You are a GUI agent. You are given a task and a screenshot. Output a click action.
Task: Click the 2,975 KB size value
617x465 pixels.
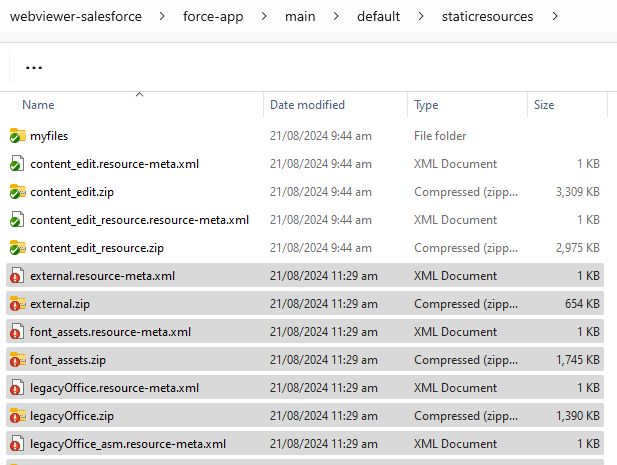point(578,248)
